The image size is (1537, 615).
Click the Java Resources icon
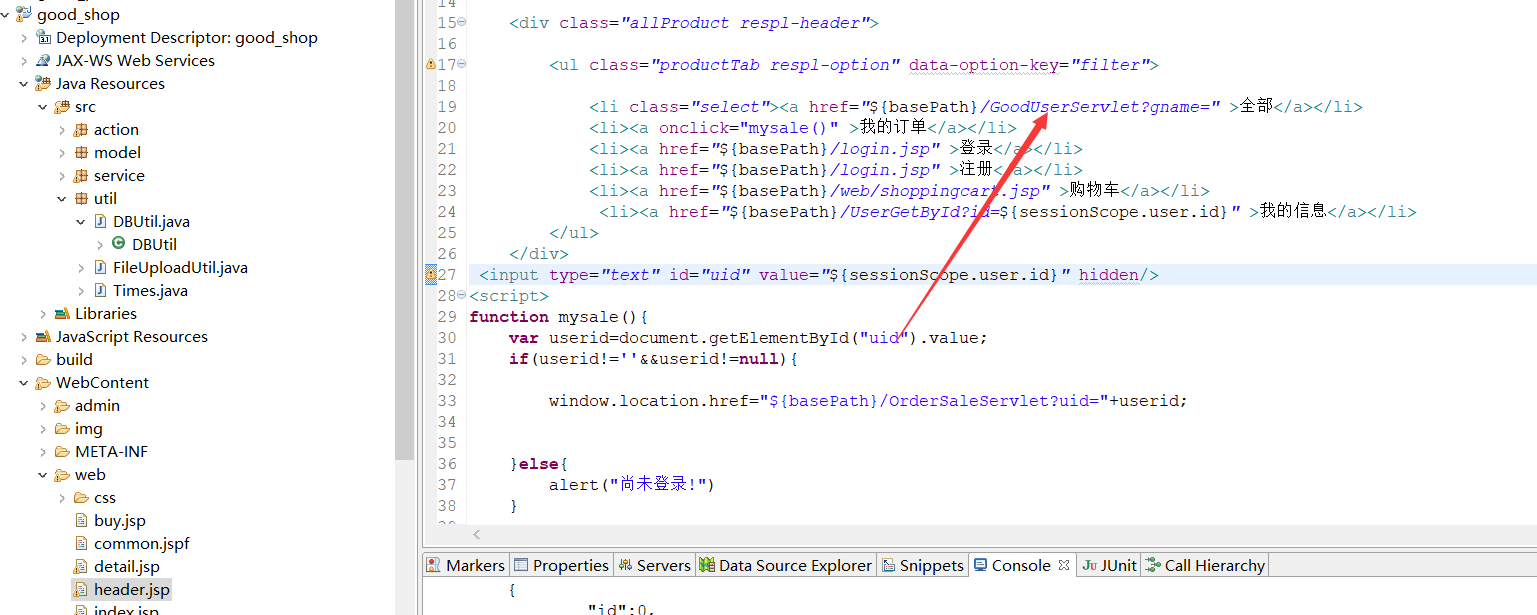tap(43, 83)
